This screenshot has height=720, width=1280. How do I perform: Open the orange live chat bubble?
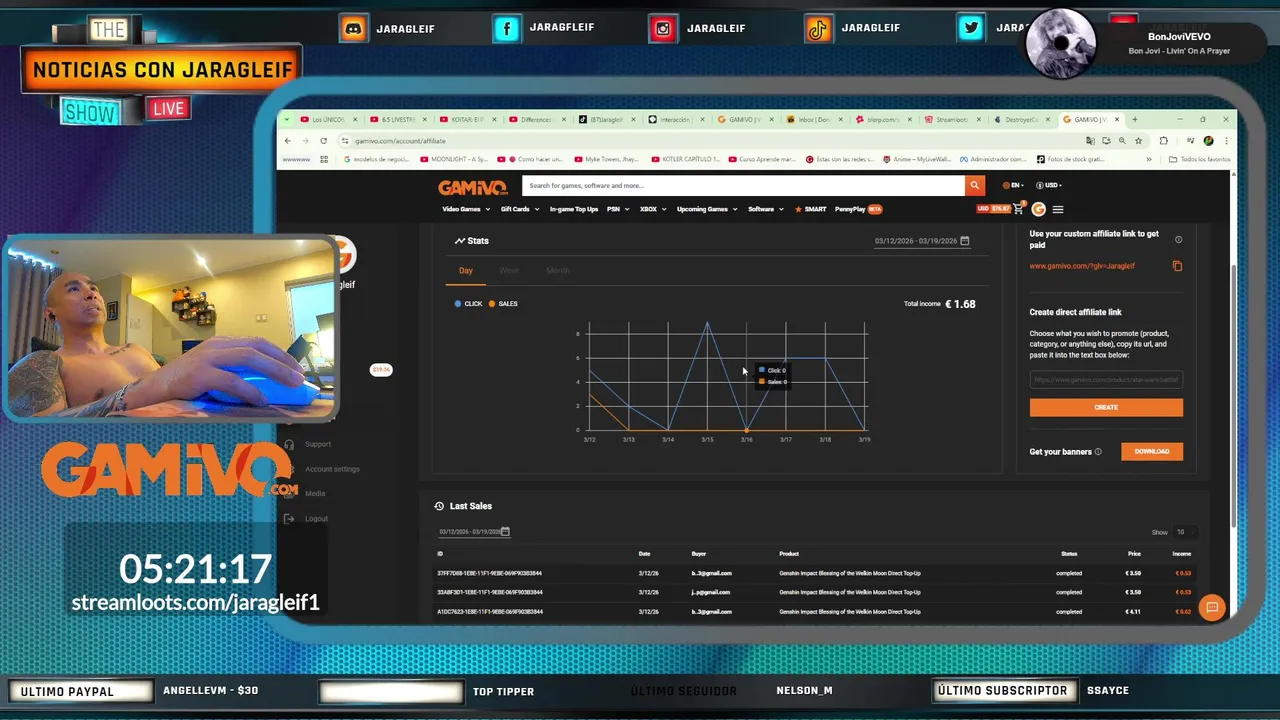(1211, 607)
